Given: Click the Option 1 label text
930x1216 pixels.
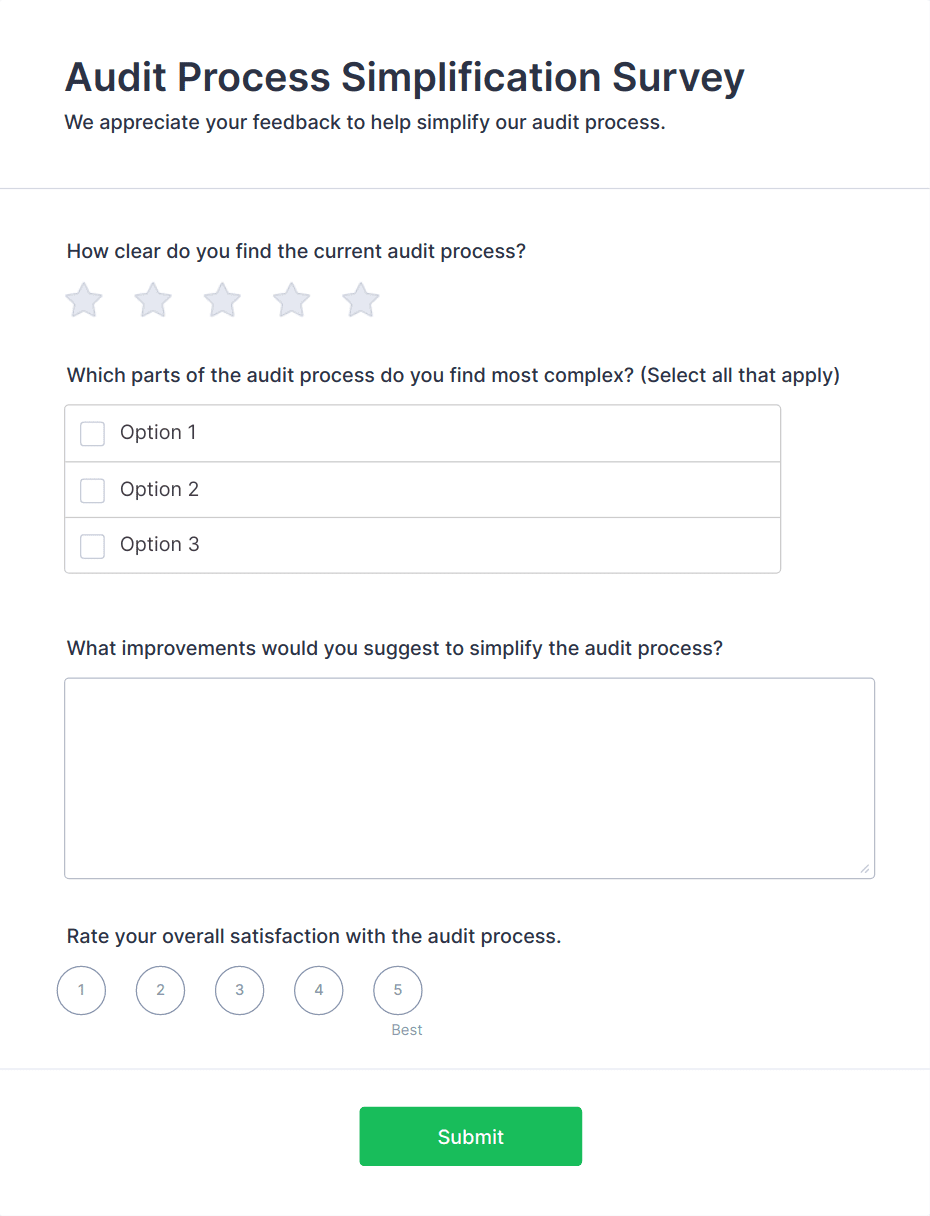Looking at the screenshot, I should pos(158,433).
